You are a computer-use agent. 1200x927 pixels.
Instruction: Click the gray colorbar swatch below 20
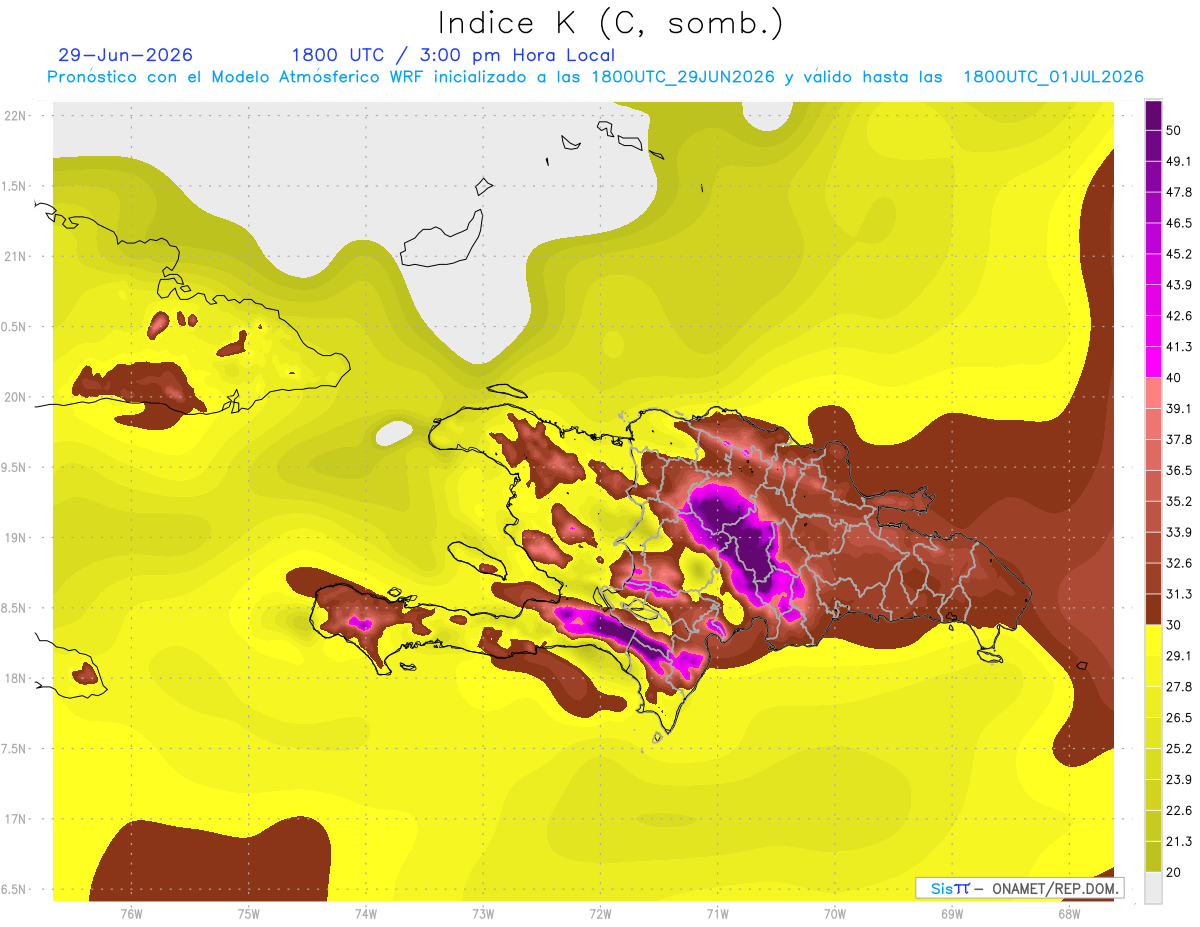tap(1153, 888)
